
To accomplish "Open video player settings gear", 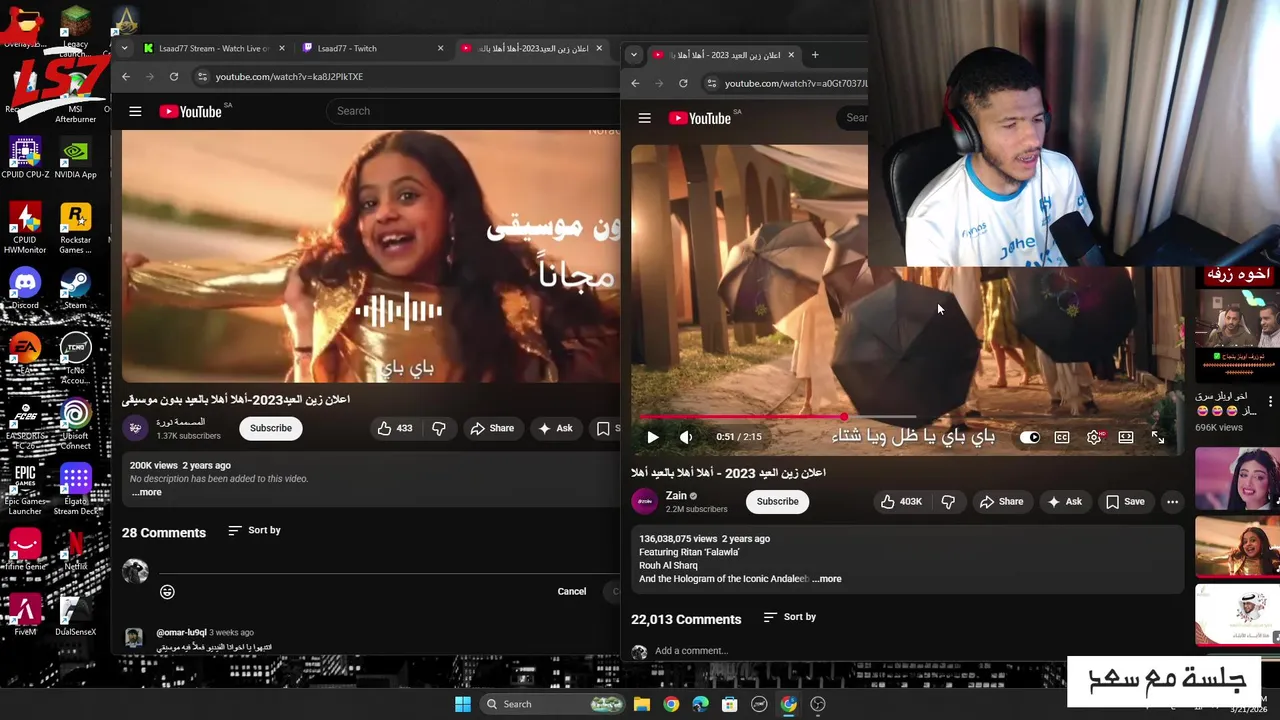I will tap(1094, 437).
